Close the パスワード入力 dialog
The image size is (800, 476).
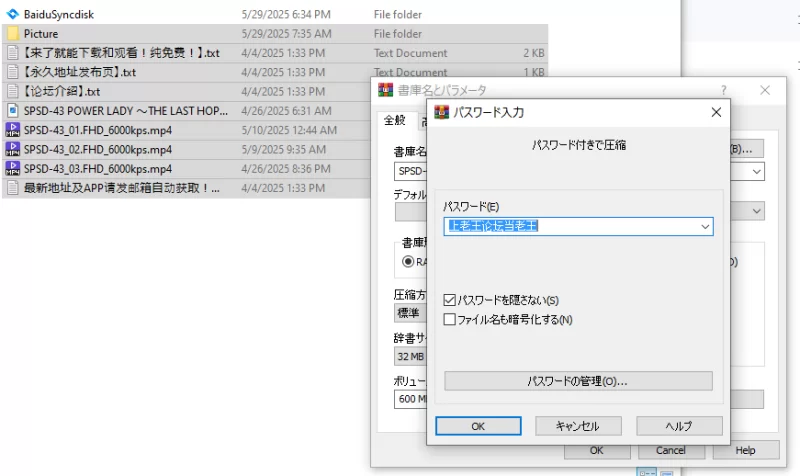(716, 112)
